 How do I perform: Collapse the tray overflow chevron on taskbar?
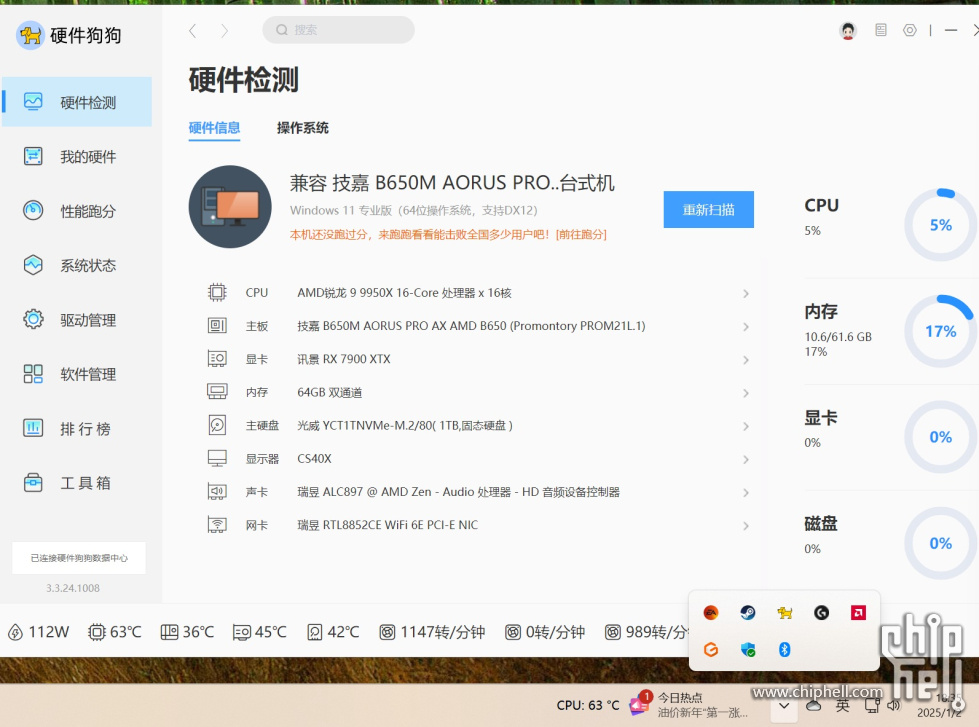785,706
